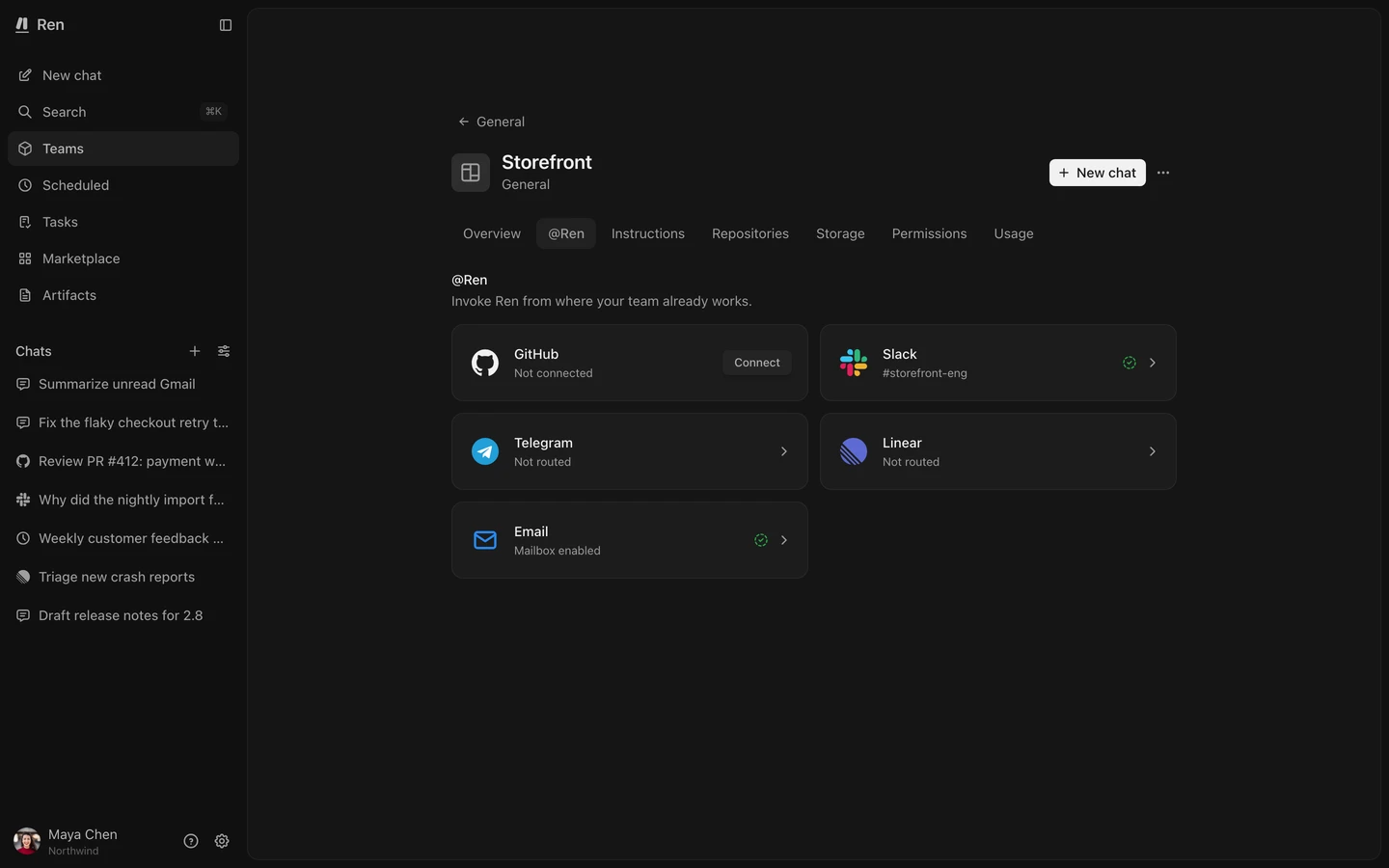1389x868 pixels.
Task: Open chat 'Draft release notes for 2.8'
Action: point(123,615)
